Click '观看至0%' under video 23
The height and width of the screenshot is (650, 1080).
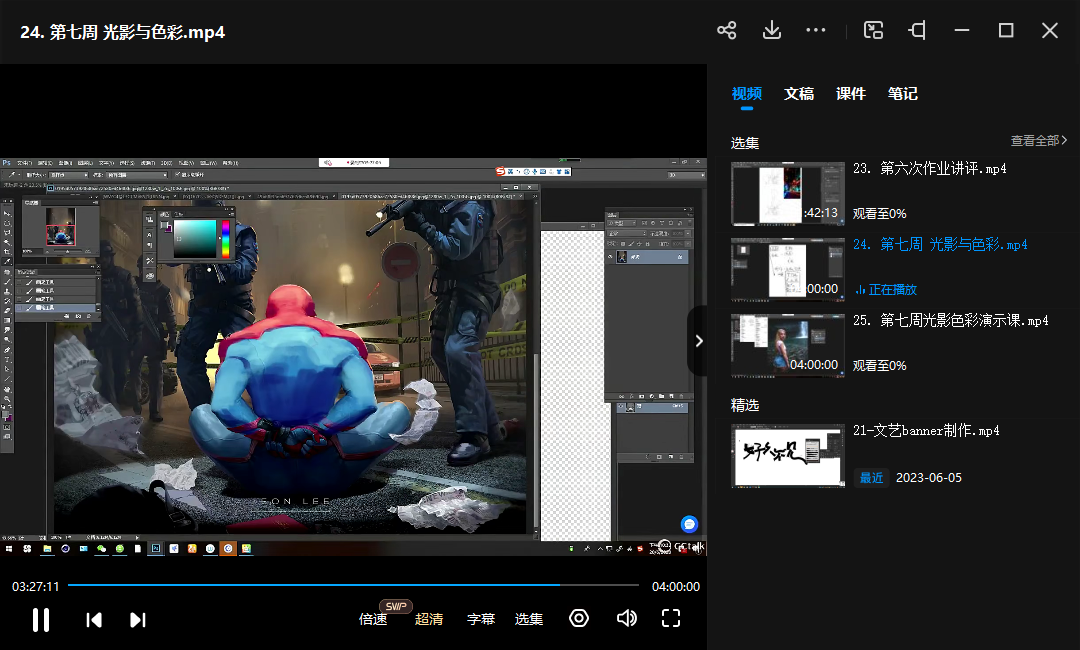click(880, 214)
